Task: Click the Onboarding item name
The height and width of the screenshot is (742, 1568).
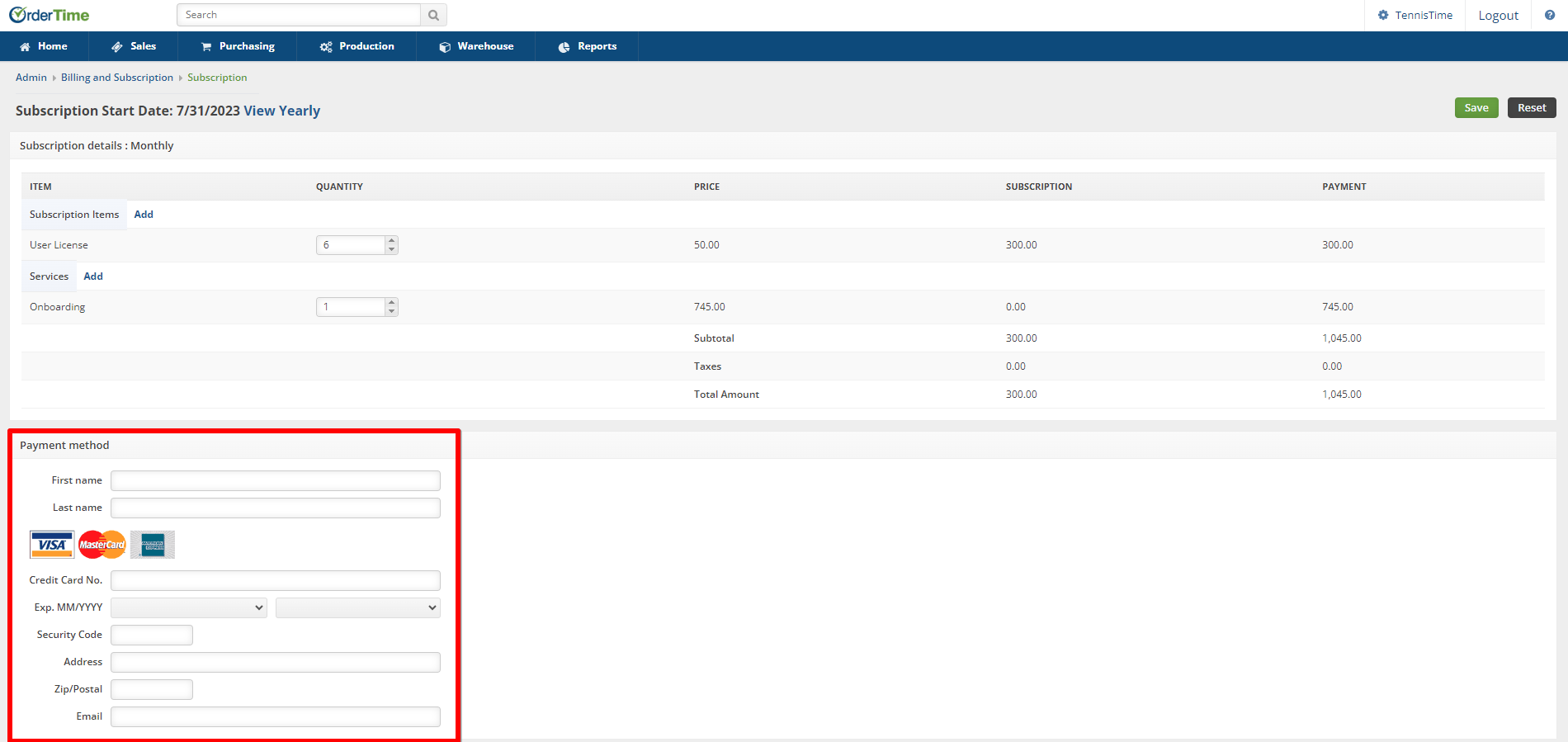Action: [57, 307]
